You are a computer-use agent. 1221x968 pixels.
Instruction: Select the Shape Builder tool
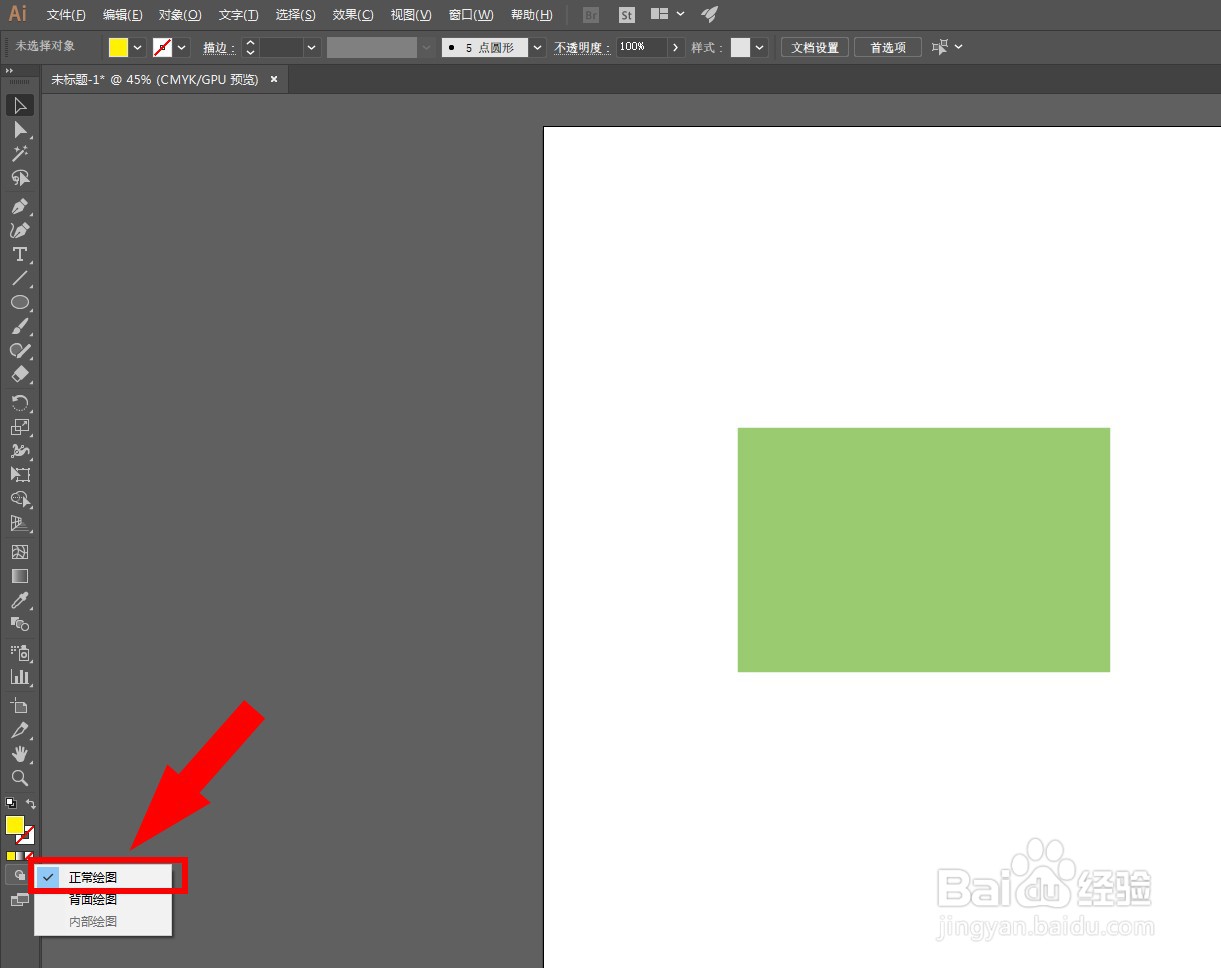point(20,499)
